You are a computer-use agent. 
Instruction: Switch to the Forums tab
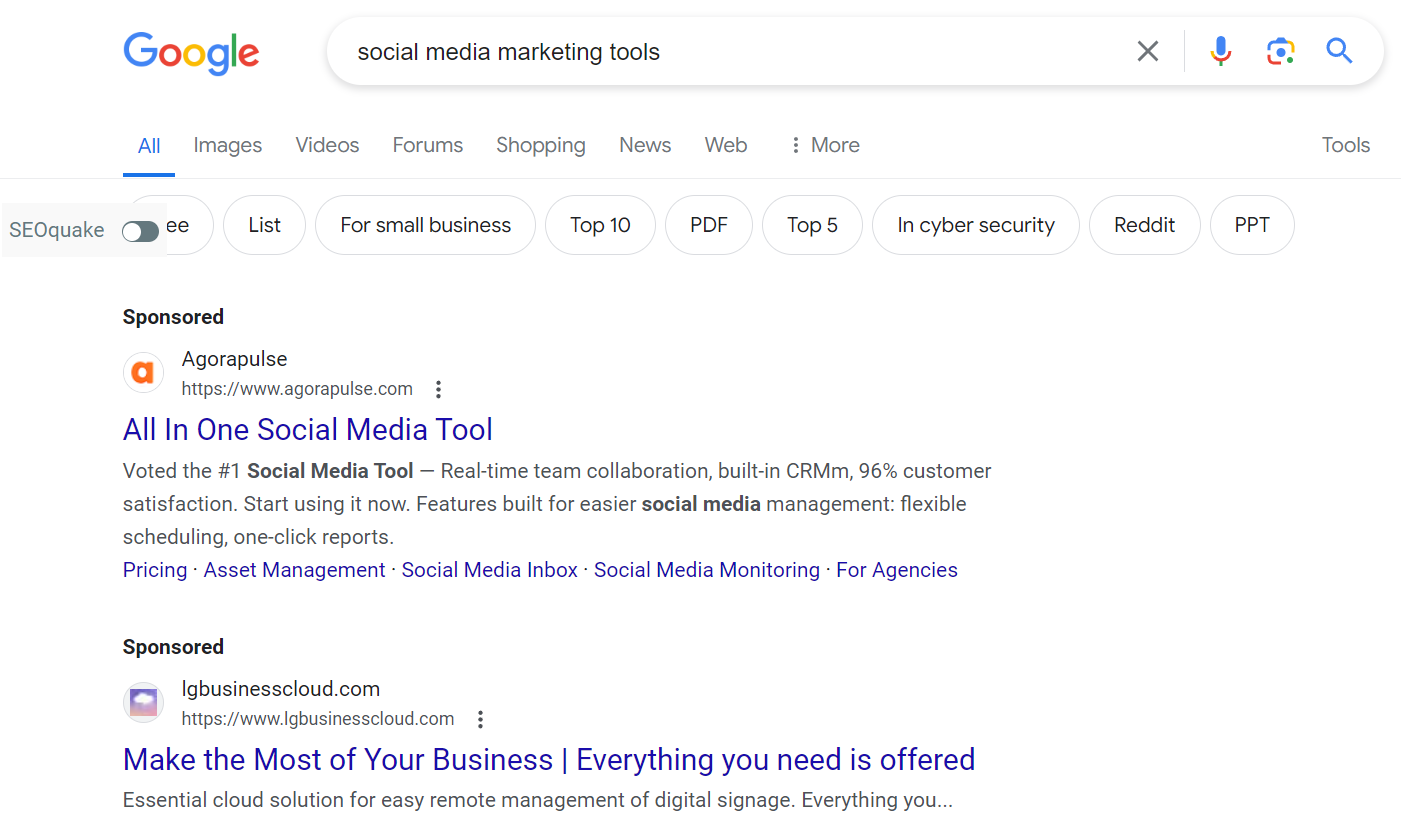[428, 145]
